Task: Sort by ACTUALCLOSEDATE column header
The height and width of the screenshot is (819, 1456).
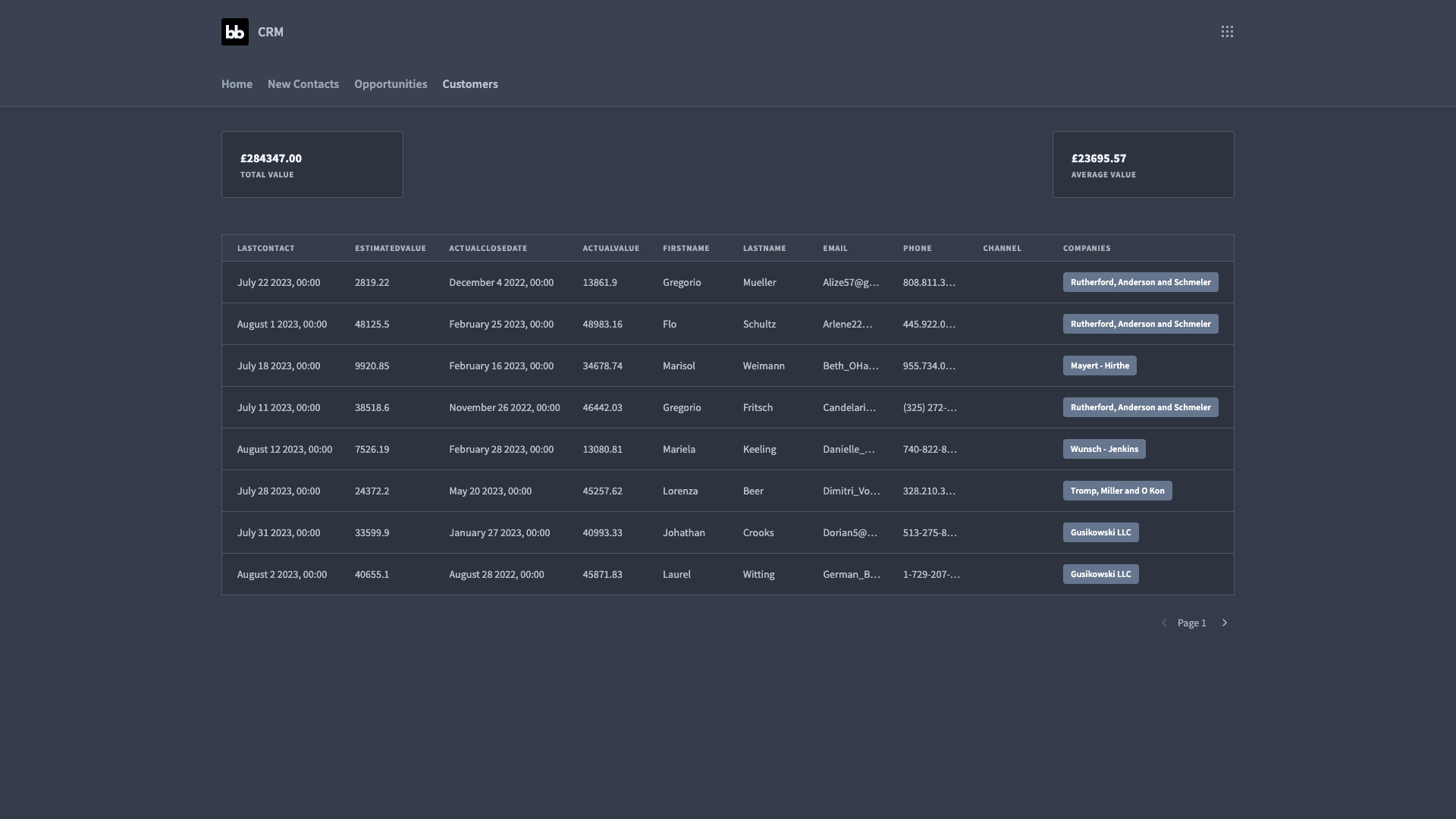Action: pos(488,249)
